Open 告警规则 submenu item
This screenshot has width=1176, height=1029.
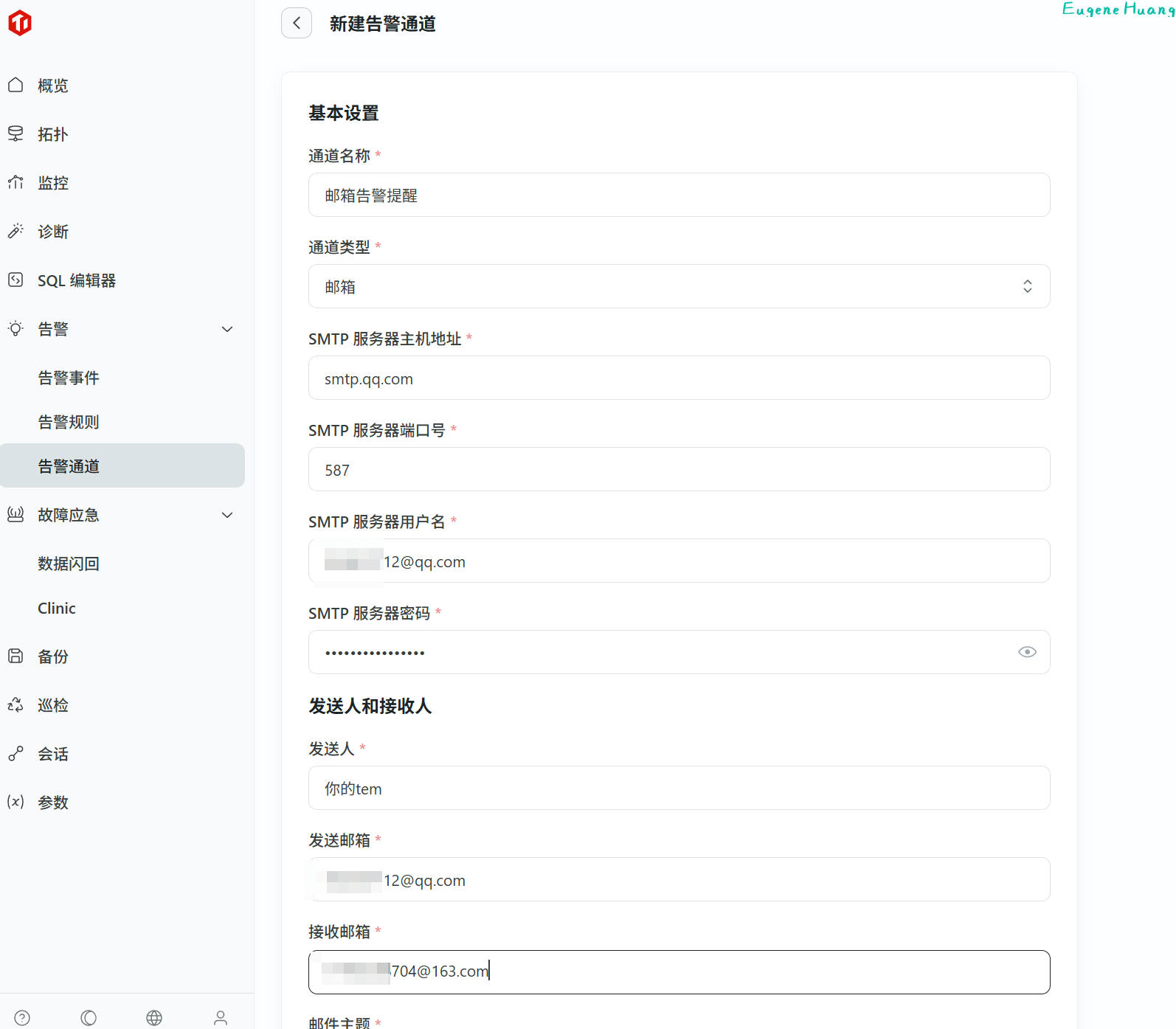pos(69,422)
